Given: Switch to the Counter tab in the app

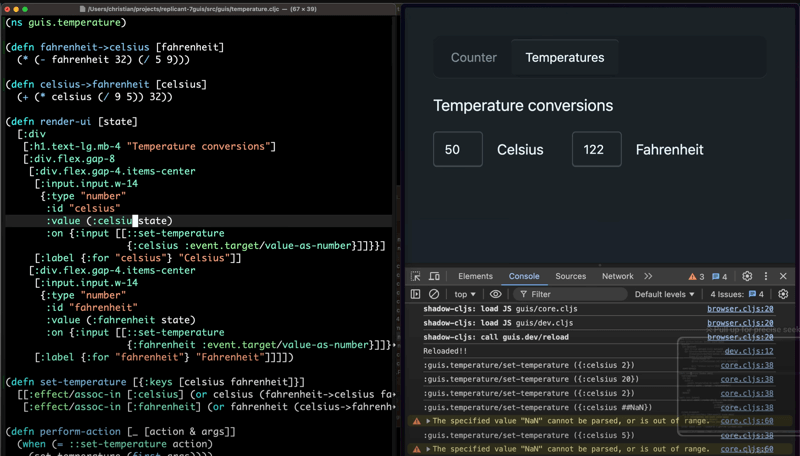Looking at the screenshot, I should pyautogui.click(x=473, y=58).
